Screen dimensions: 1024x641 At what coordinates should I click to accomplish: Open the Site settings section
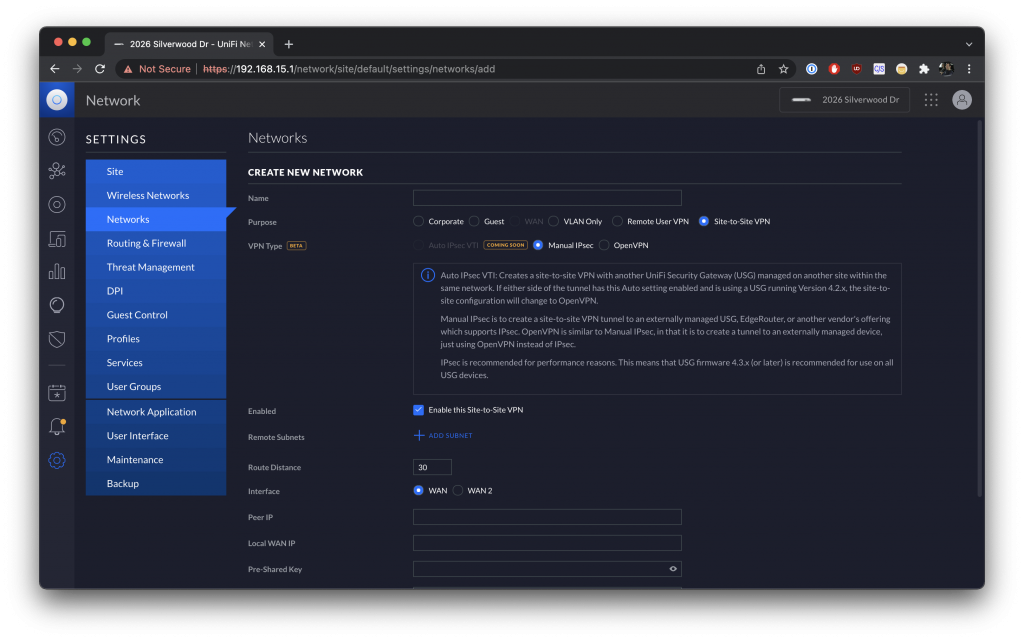[x=156, y=172]
